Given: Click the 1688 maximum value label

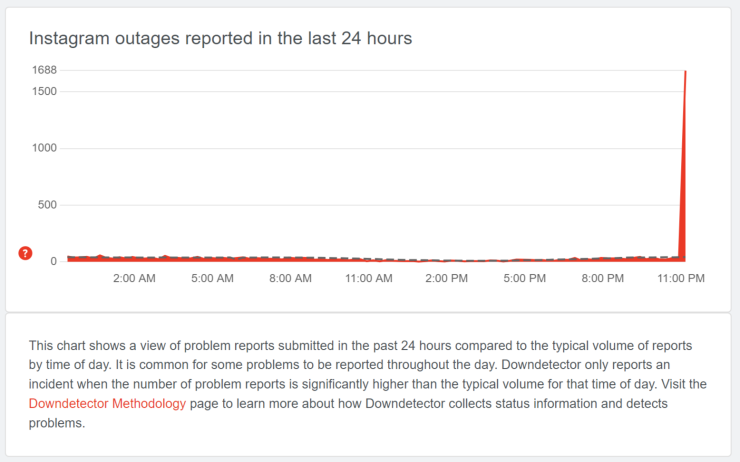Looking at the screenshot, I should tap(44, 70).
